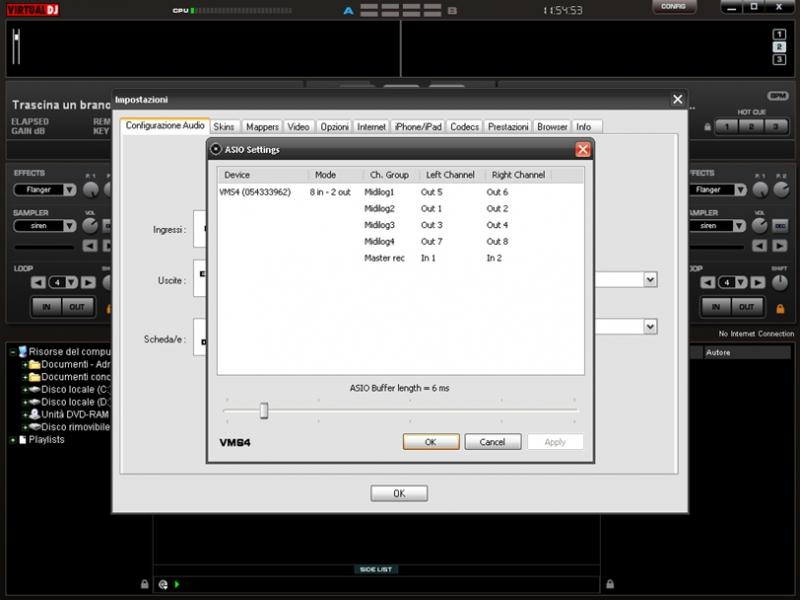Select layout button 3 at top right
This screenshot has width=800, height=600.
779,60
